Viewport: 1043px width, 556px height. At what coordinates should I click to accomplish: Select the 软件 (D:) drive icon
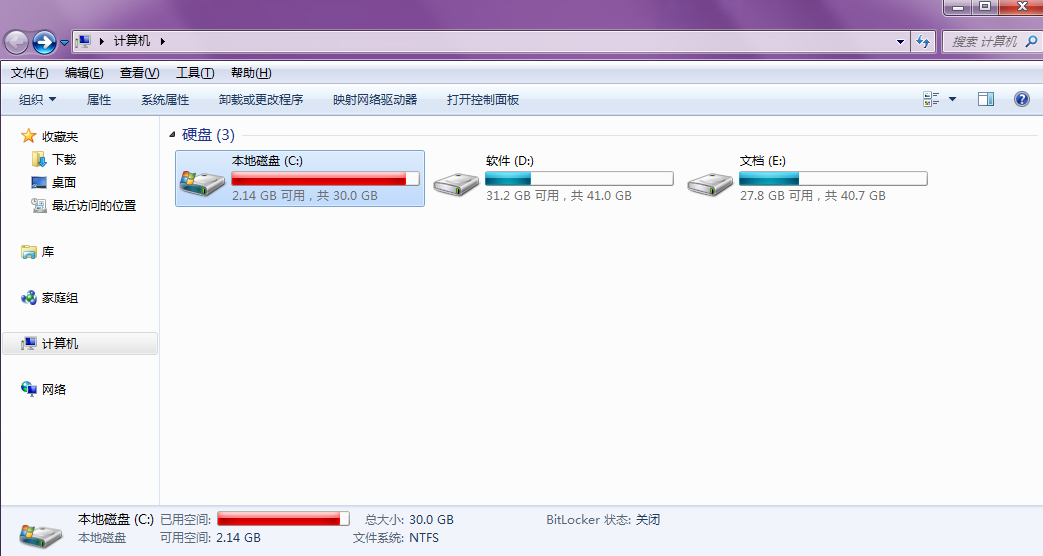pyautogui.click(x=456, y=184)
